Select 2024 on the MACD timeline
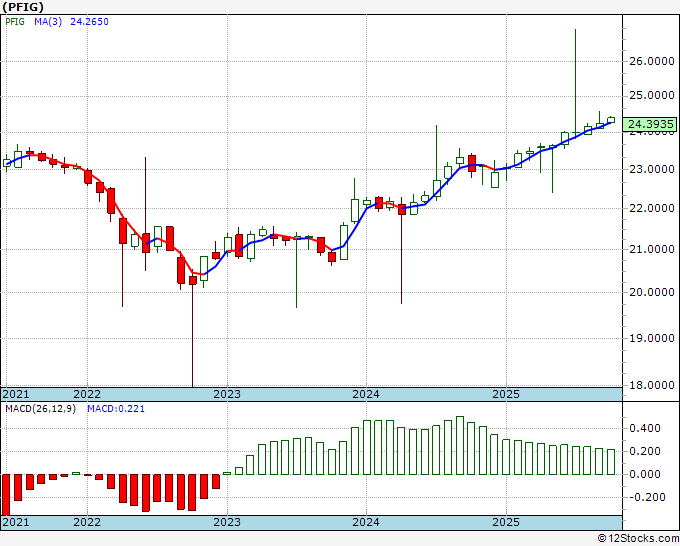 pos(366,522)
